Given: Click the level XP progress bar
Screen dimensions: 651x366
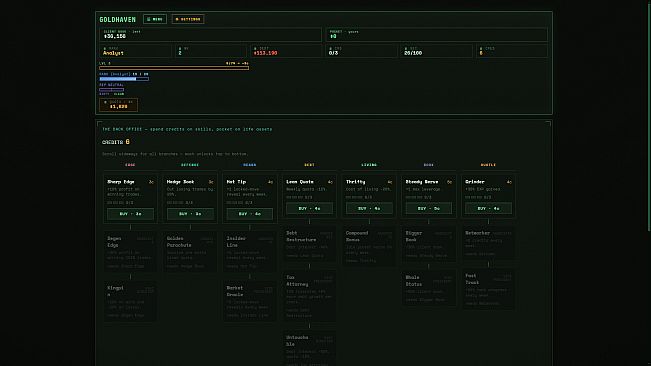Looking at the screenshot, I should point(174,68).
